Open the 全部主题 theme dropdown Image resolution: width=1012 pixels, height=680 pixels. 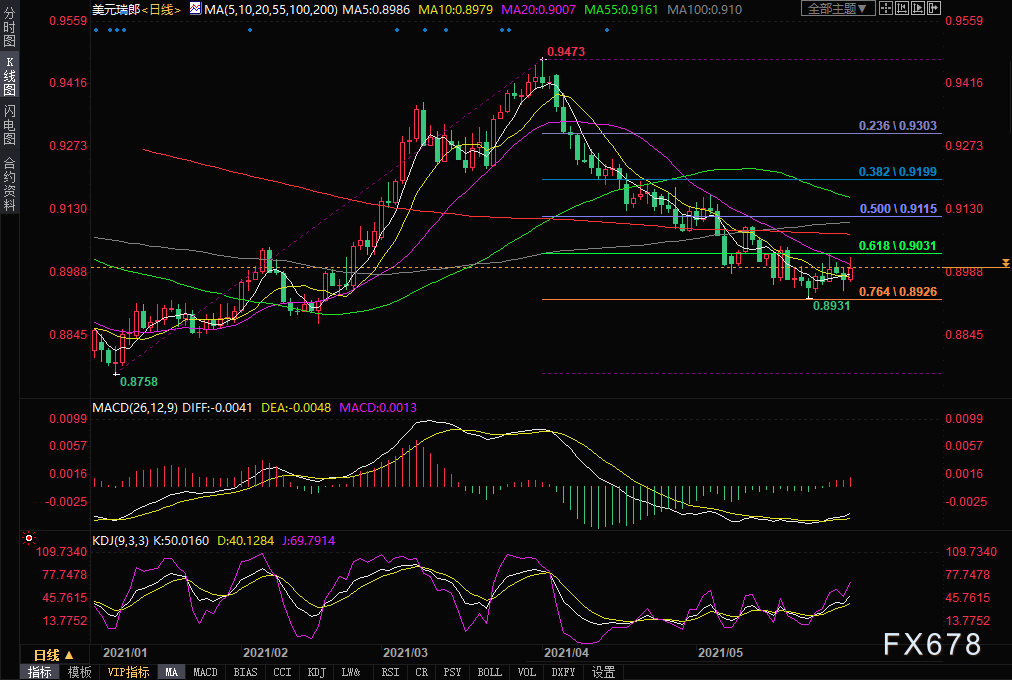(x=838, y=8)
